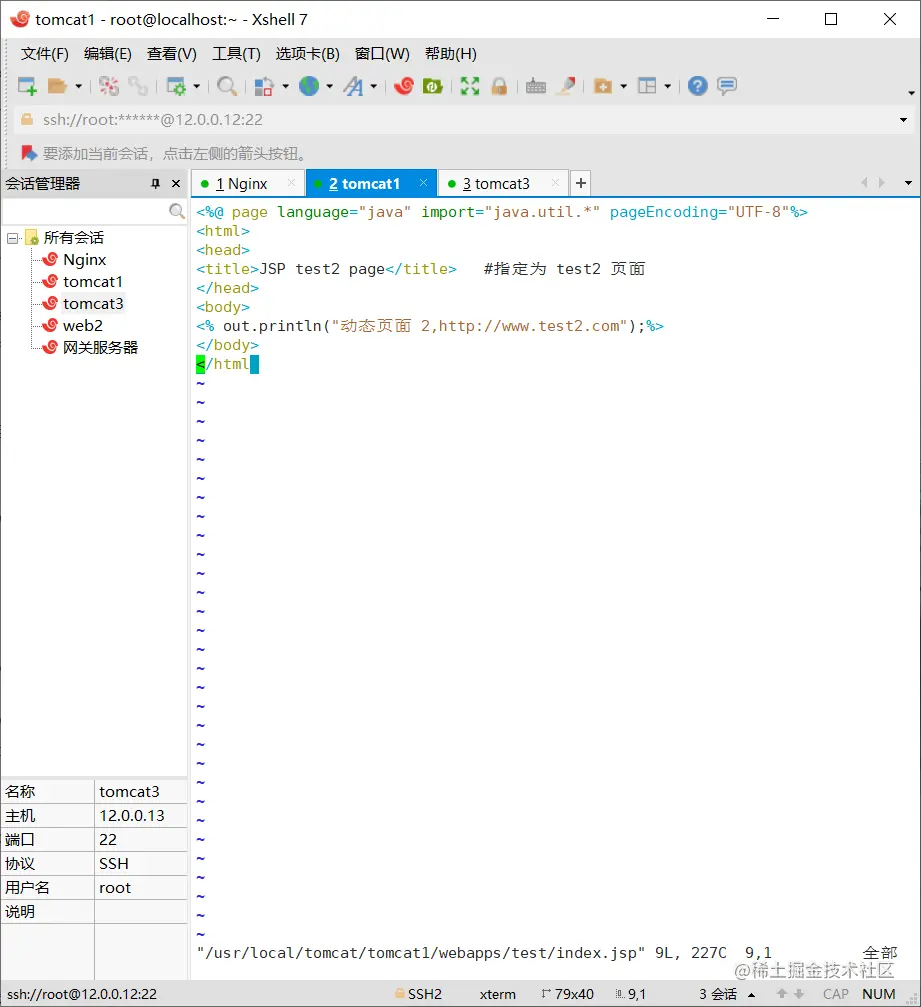Select the 网关服务器 session in tree
Image resolution: width=921 pixels, height=1007 pixels.
(x=100, y=347)
